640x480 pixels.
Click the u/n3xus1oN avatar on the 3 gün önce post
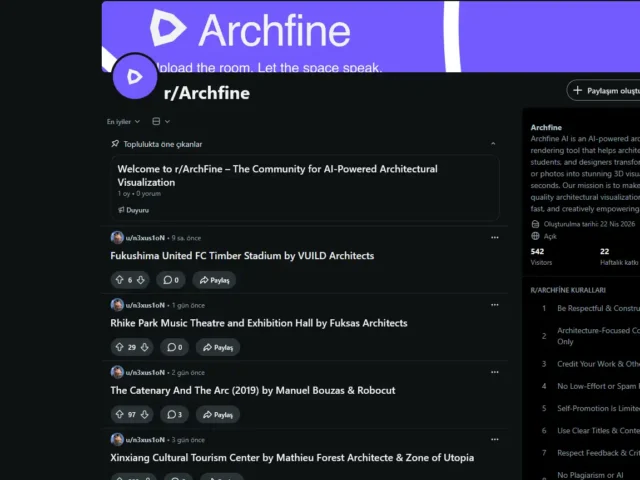117,440
